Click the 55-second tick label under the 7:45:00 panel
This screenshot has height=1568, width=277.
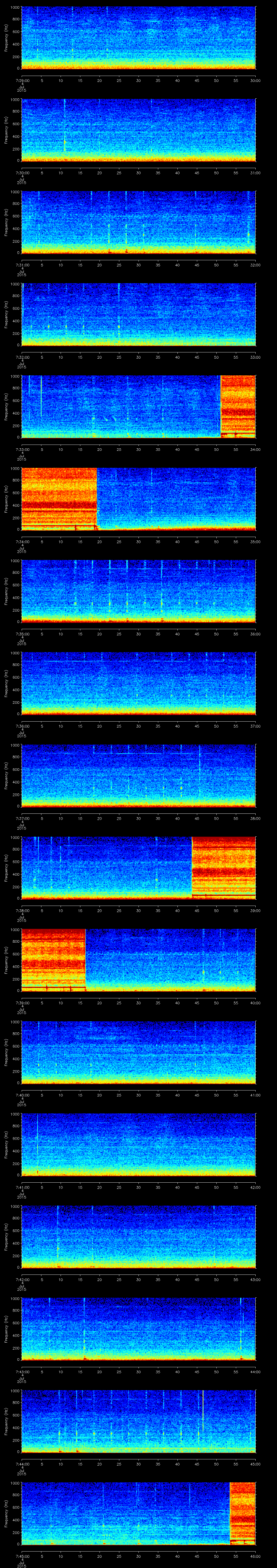pos(236,1556)
